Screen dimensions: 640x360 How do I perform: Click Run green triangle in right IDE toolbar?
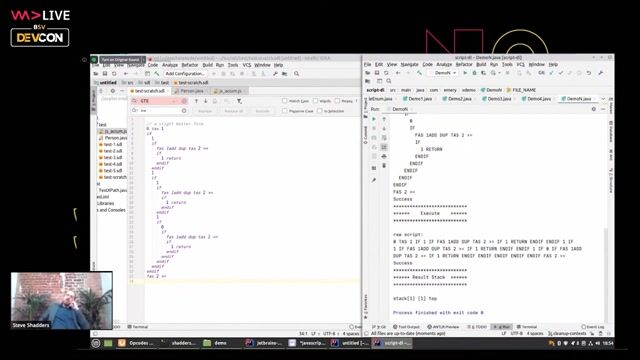click(x=464, y=73)
